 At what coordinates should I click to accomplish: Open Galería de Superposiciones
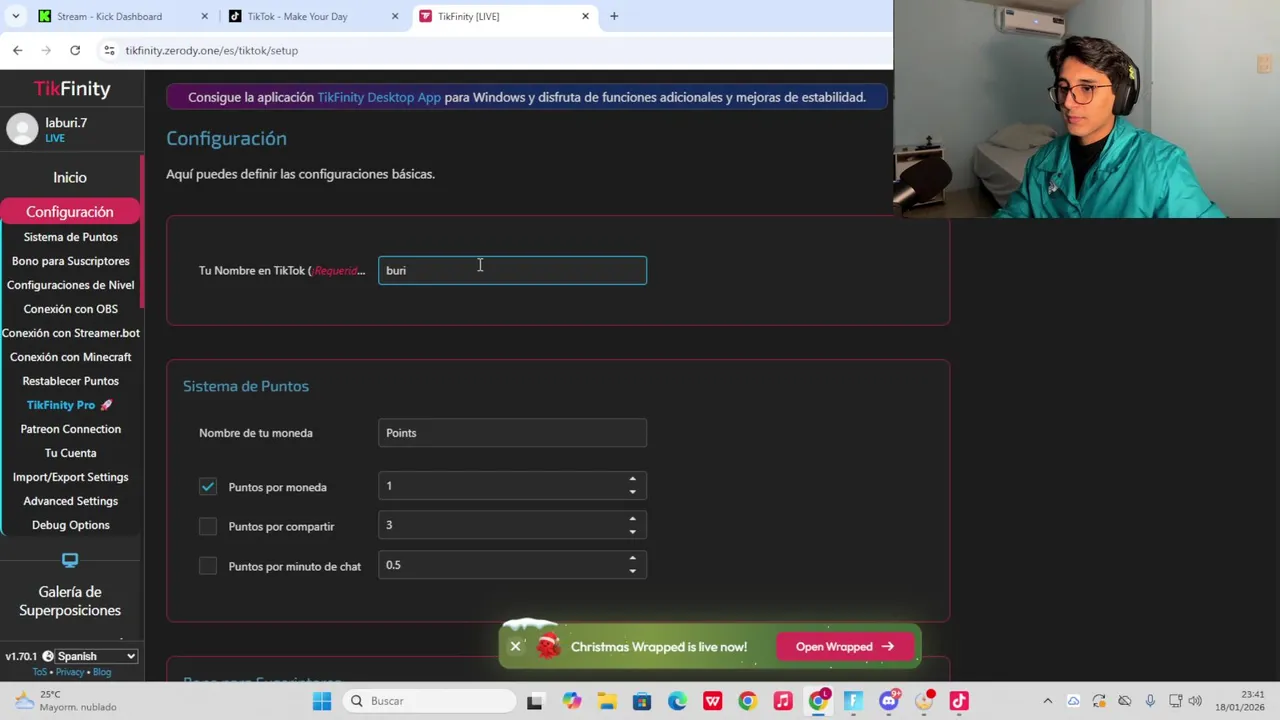coord(70,601)
